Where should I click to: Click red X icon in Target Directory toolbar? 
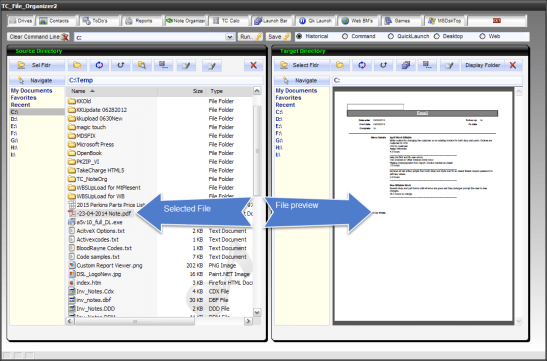tap(513, 65)
